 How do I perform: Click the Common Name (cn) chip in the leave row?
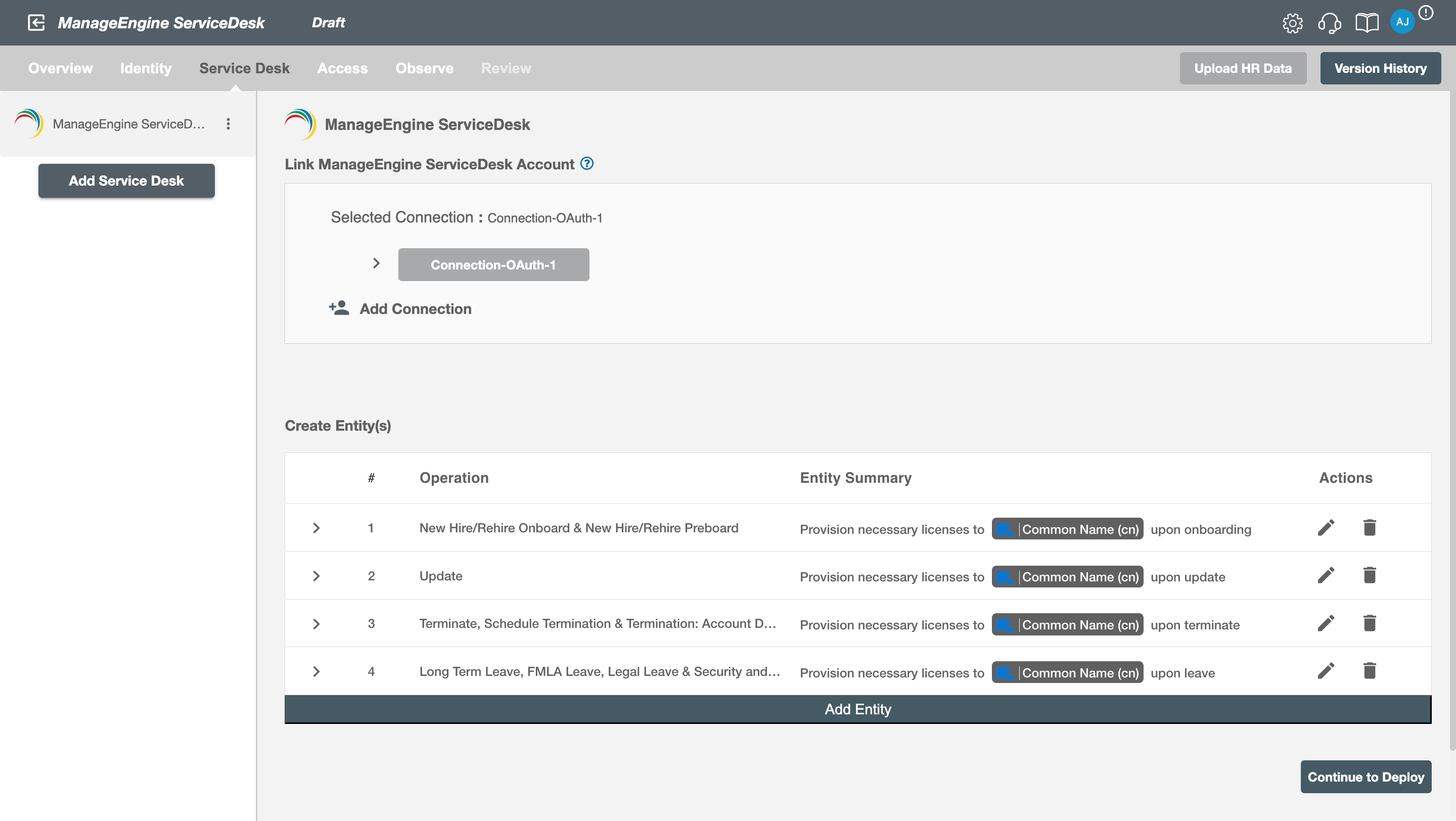[x=1067, y=672]
